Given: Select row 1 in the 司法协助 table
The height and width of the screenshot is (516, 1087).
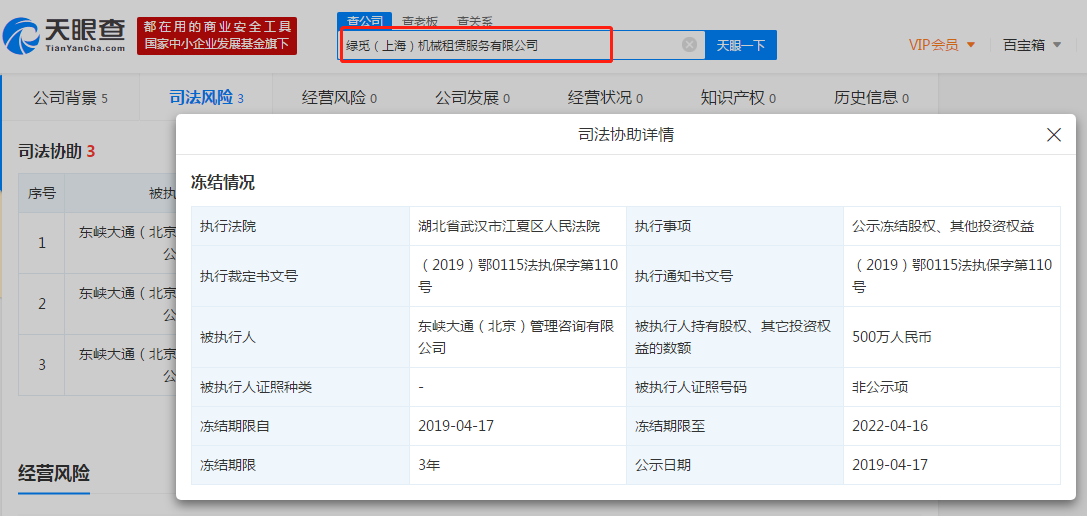Looking at the screenshot, I should pos(97,243).
